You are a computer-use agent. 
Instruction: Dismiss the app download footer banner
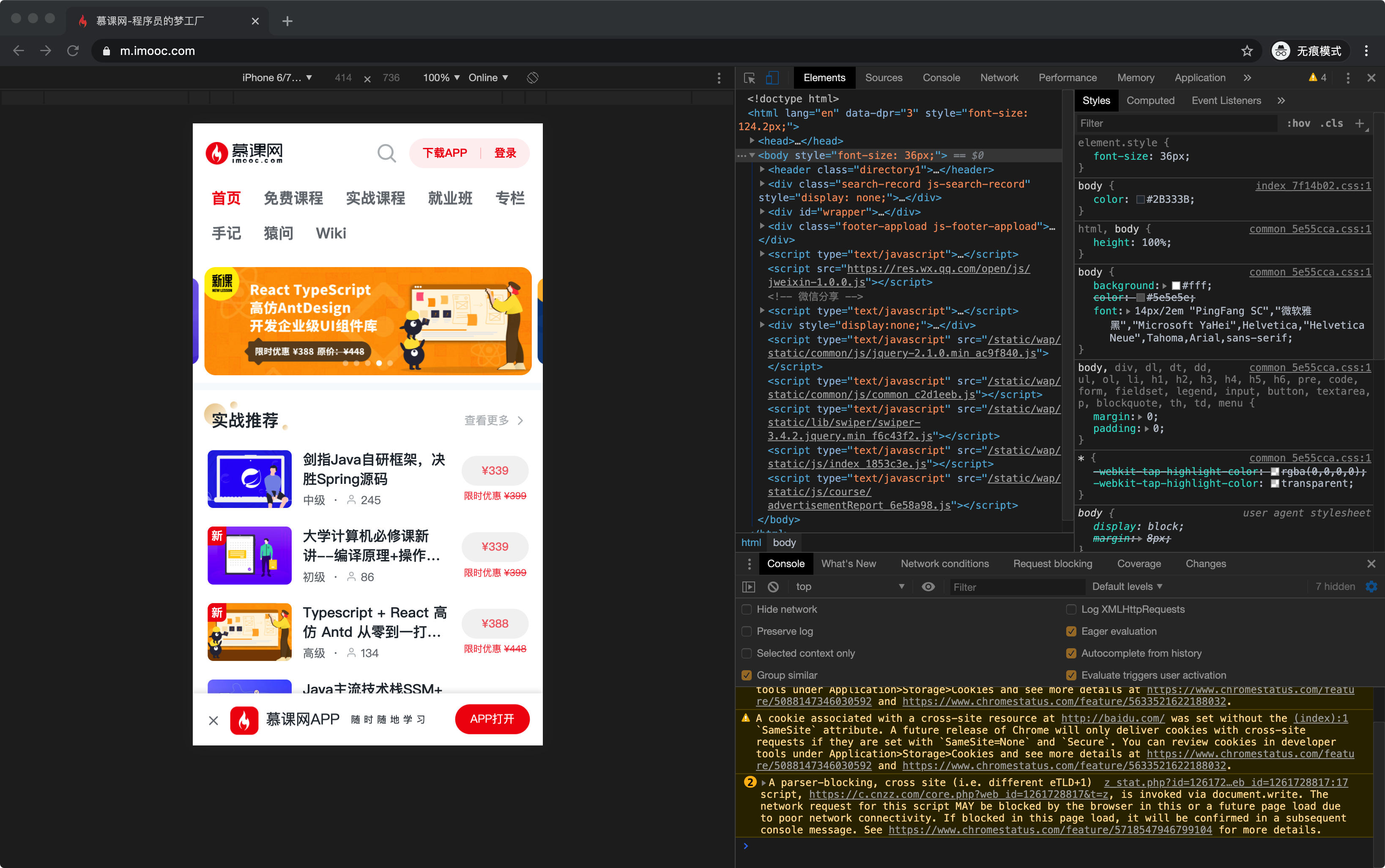pos(213,720)
